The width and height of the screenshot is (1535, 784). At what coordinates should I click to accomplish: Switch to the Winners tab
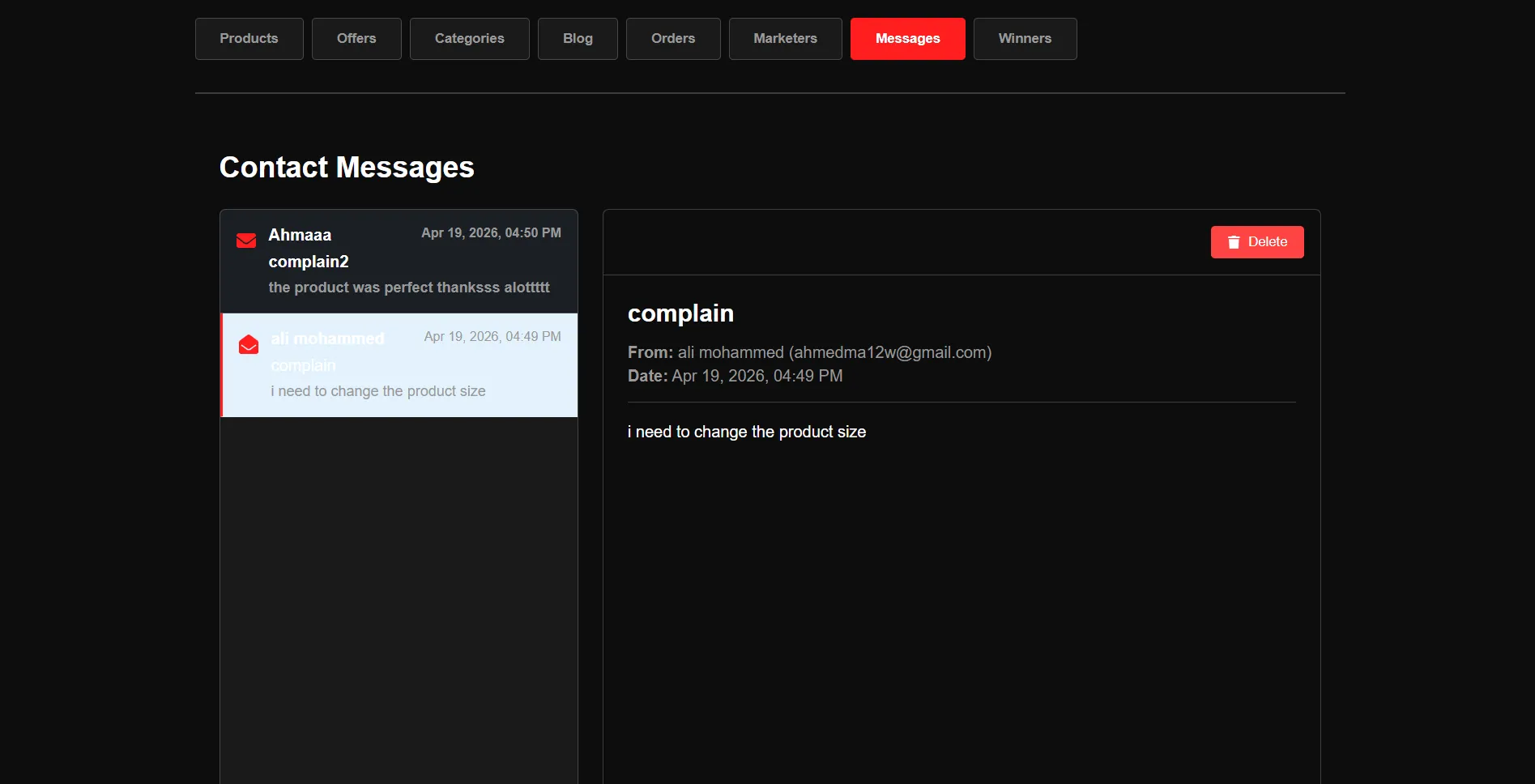[1025, 39]
